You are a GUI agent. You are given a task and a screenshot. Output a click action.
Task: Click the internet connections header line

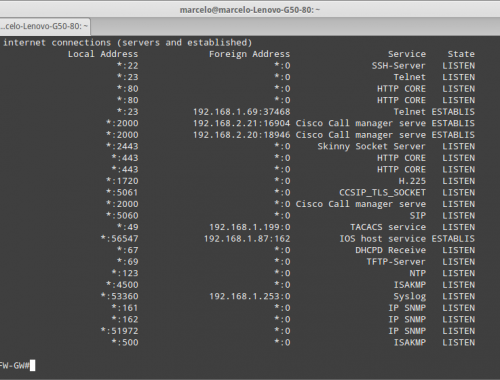127,43
